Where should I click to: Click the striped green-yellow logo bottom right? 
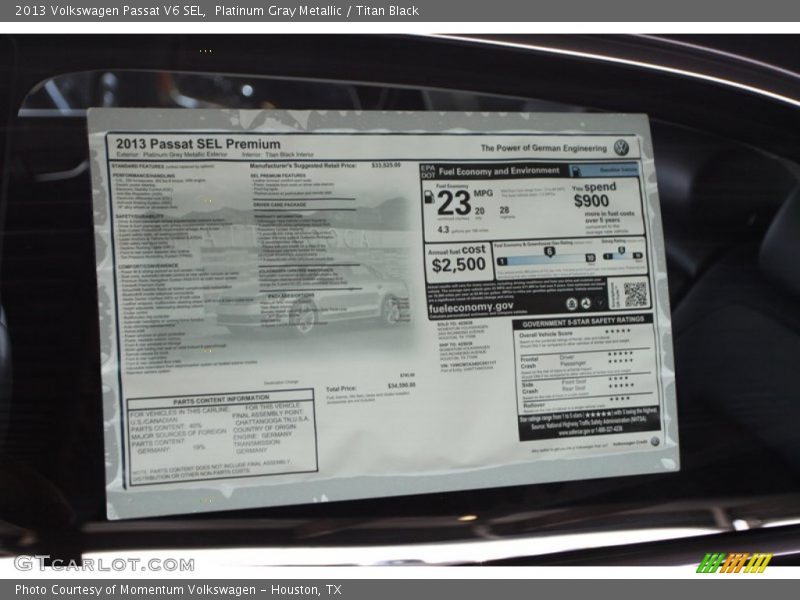pyautogui.click(x=734, y=563)
